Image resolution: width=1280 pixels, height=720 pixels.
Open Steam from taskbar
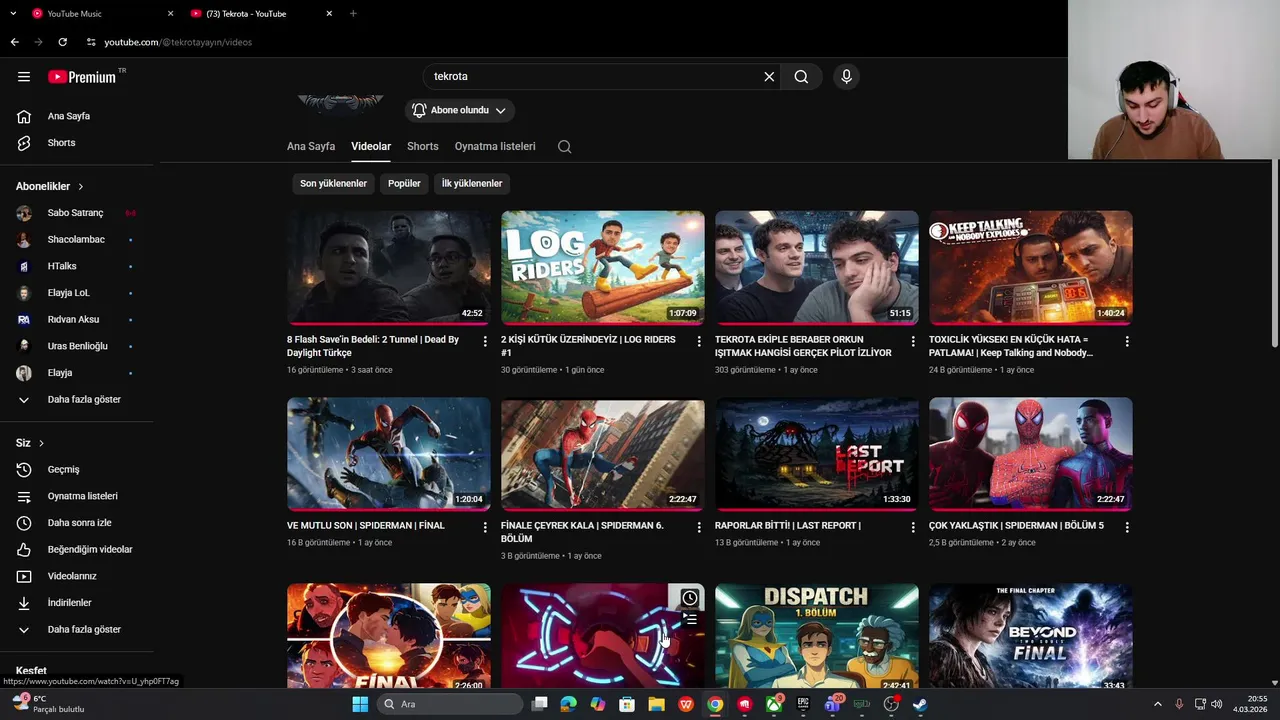[920, 704]
